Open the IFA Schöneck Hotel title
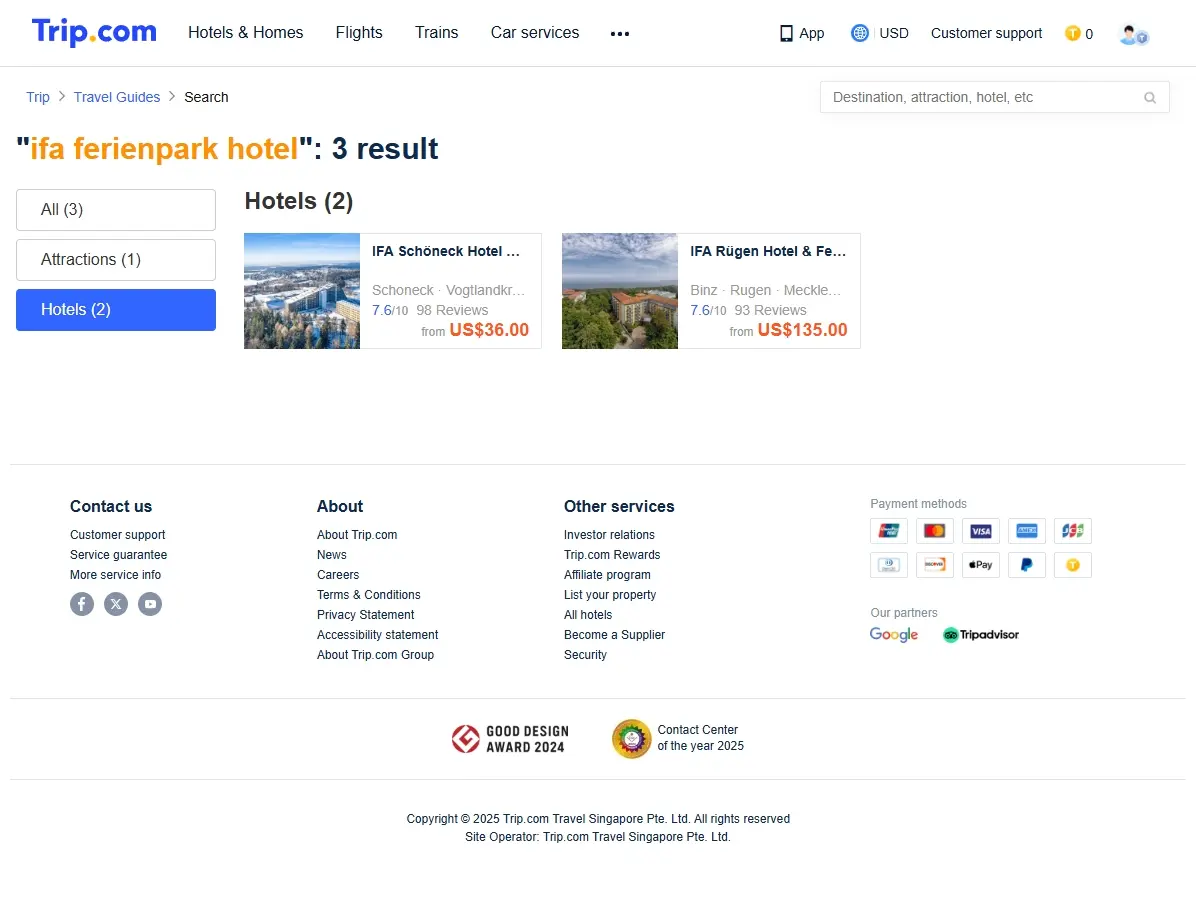 click(x=446, y=252)
